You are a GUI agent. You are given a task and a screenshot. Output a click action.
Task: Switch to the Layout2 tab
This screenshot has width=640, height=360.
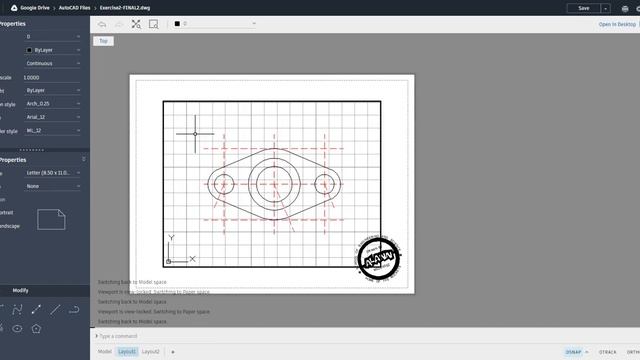[x=151, y=351]
